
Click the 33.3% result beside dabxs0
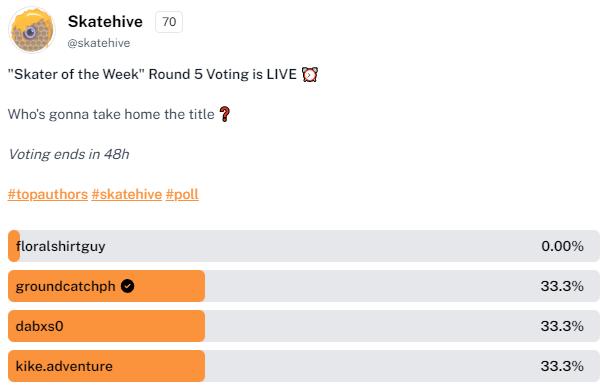pos(562,326)
